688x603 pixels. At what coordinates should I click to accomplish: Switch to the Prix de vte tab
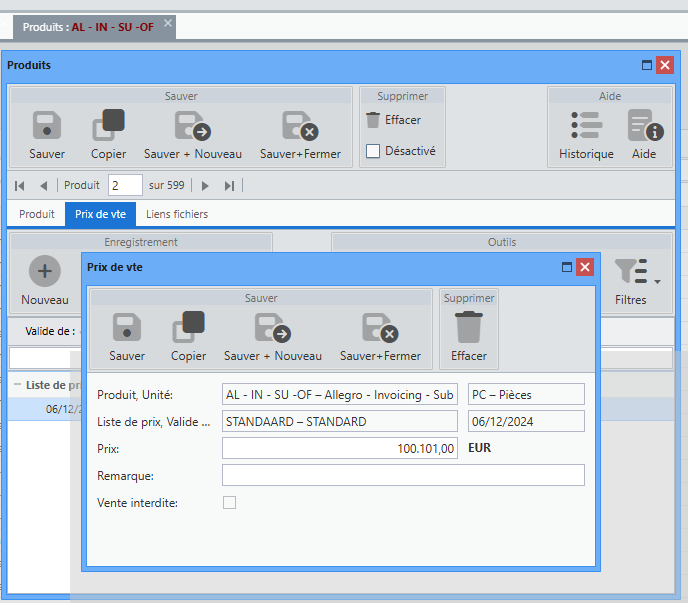[x=100, y=214]
